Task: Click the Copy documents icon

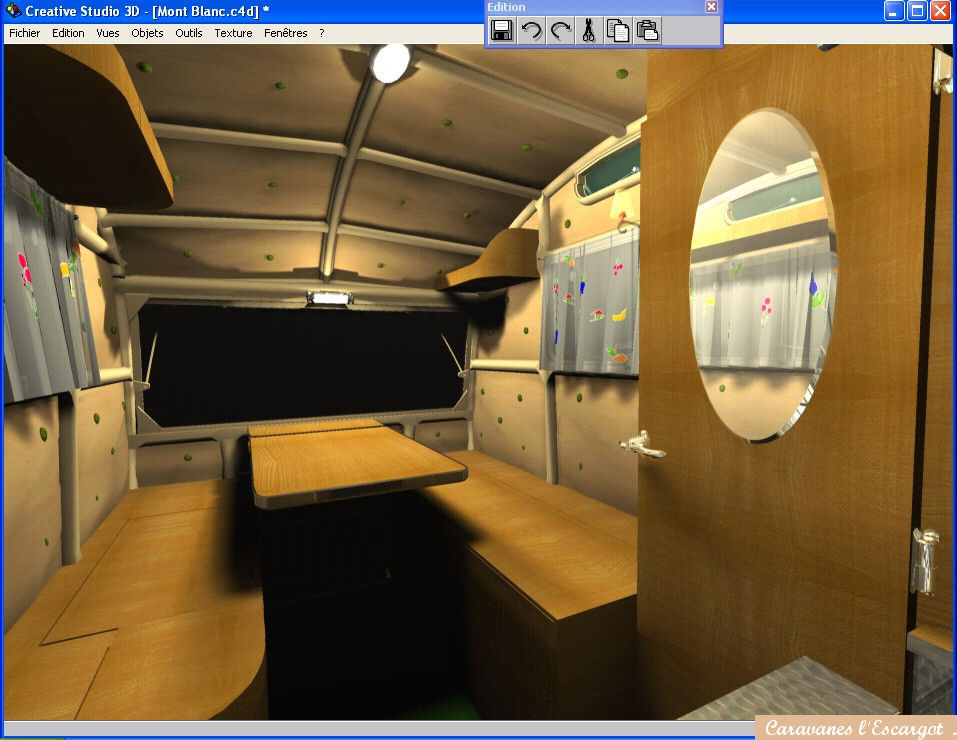Action: pos(618,31)
